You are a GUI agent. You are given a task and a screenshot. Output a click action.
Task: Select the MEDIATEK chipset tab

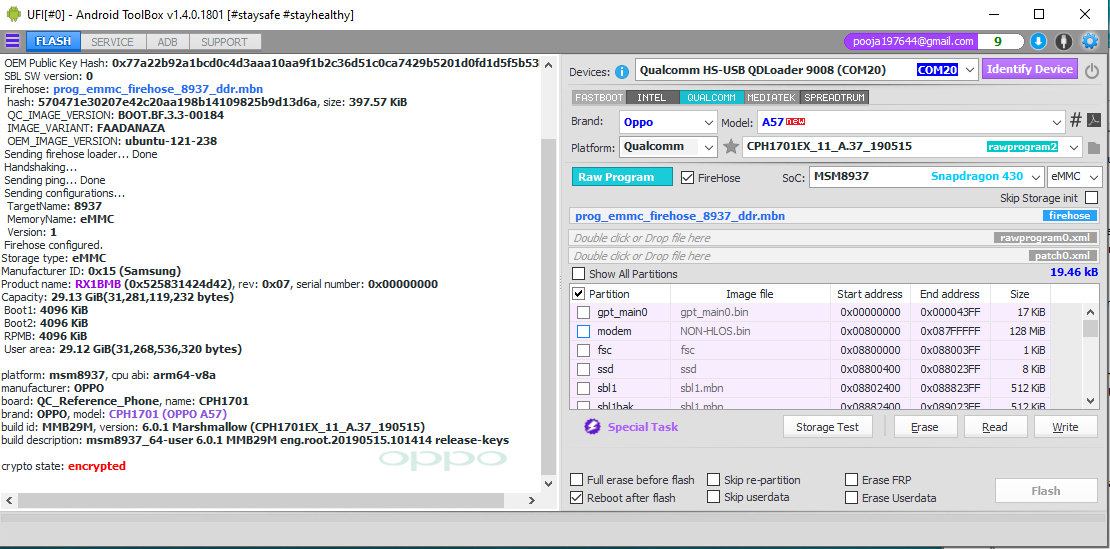(x=771, y=98)
